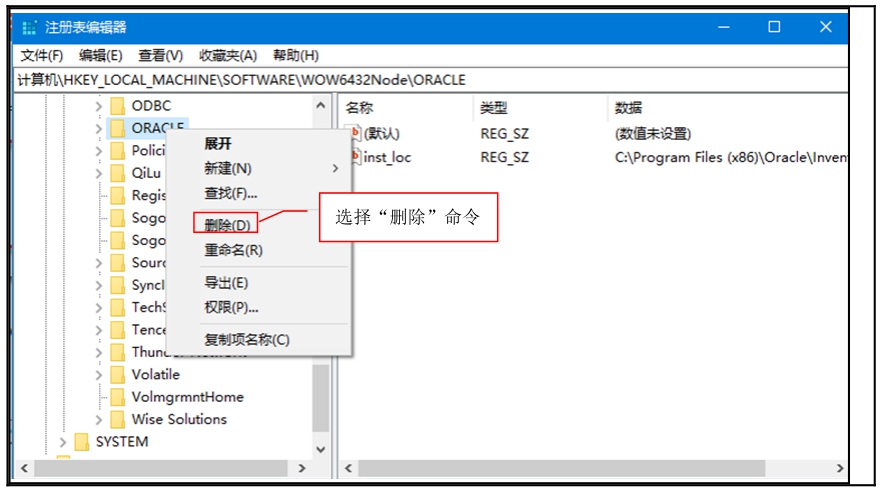Click the SYSTEM folder icon
This screenshot has height=500, width=887.
pos(81,442)
